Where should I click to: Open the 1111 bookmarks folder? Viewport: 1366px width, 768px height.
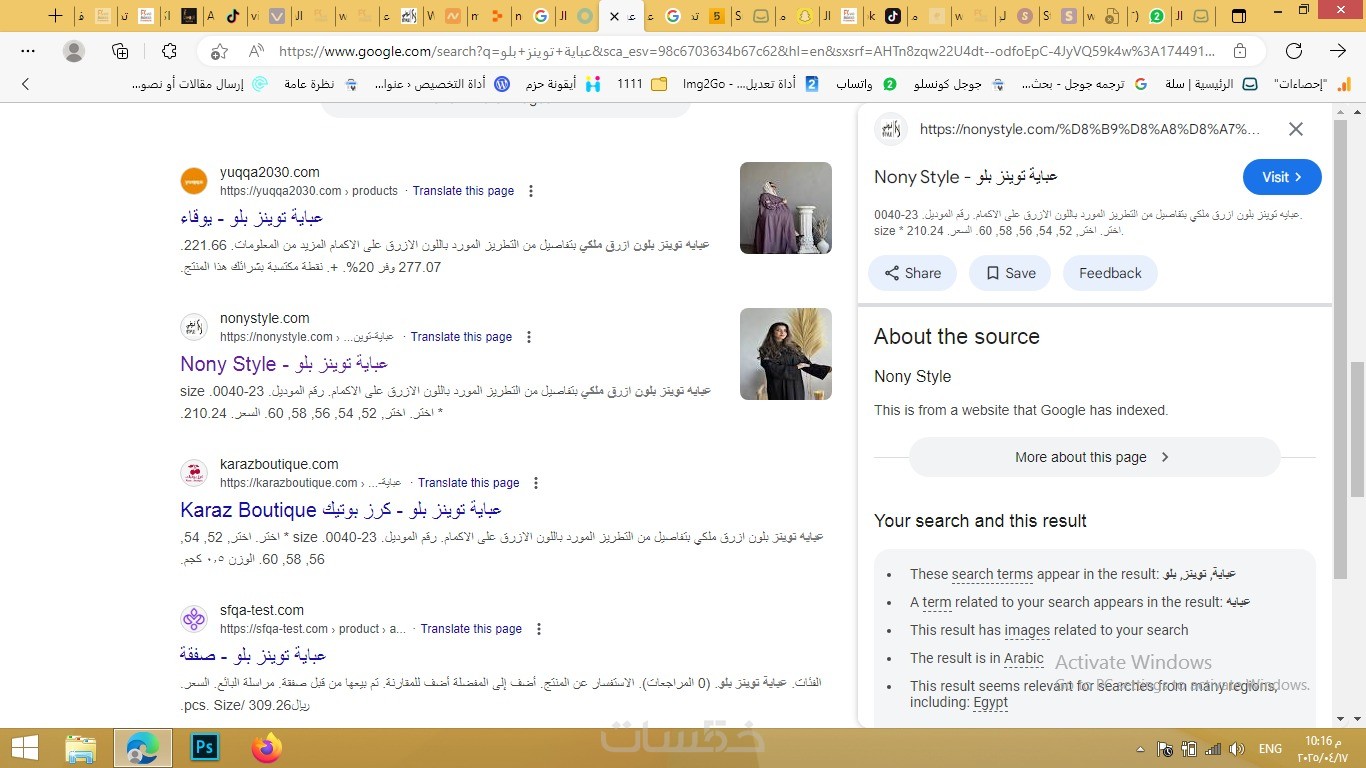[x=643, y=85]
